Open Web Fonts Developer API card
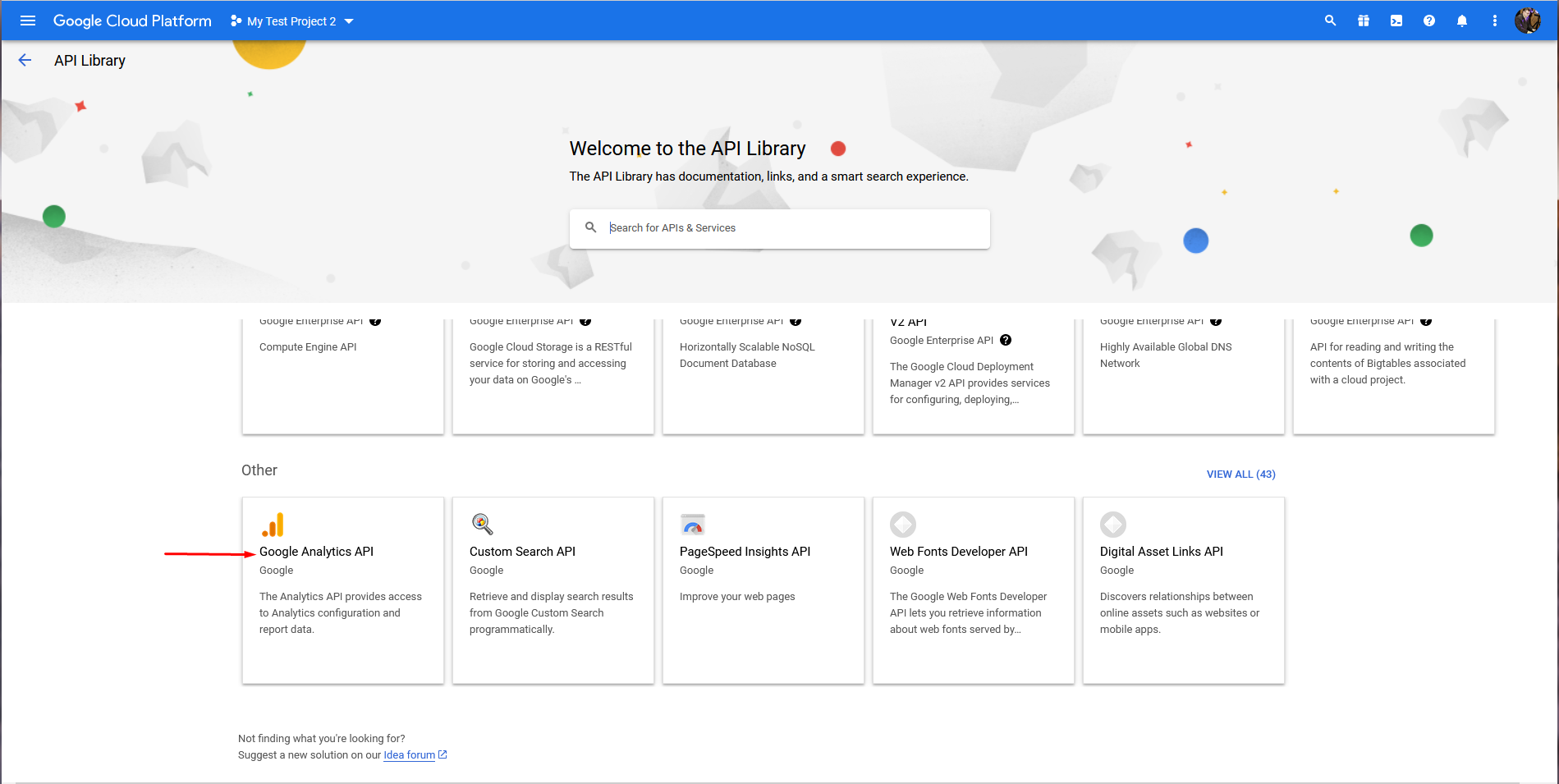The height and width of the screenshot is (784, 1559). point(973,589)
